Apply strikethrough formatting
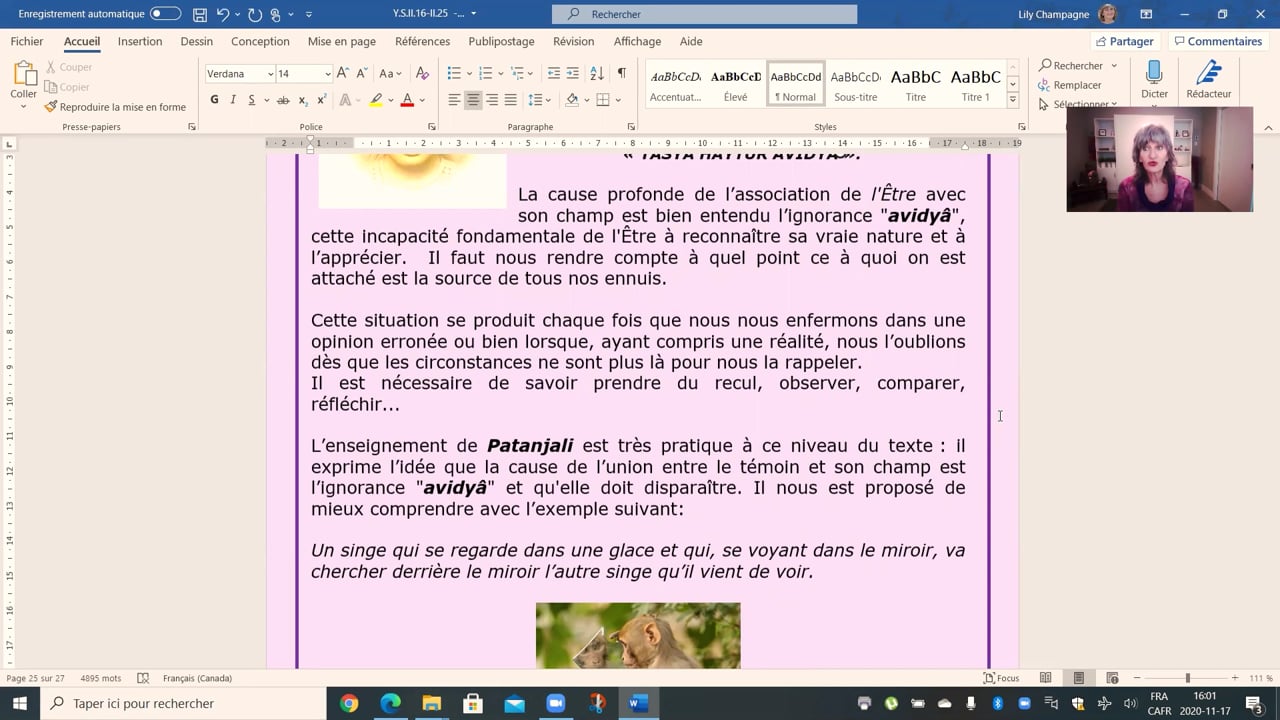Screen dimensions: 1280x720 pos(283,100)
